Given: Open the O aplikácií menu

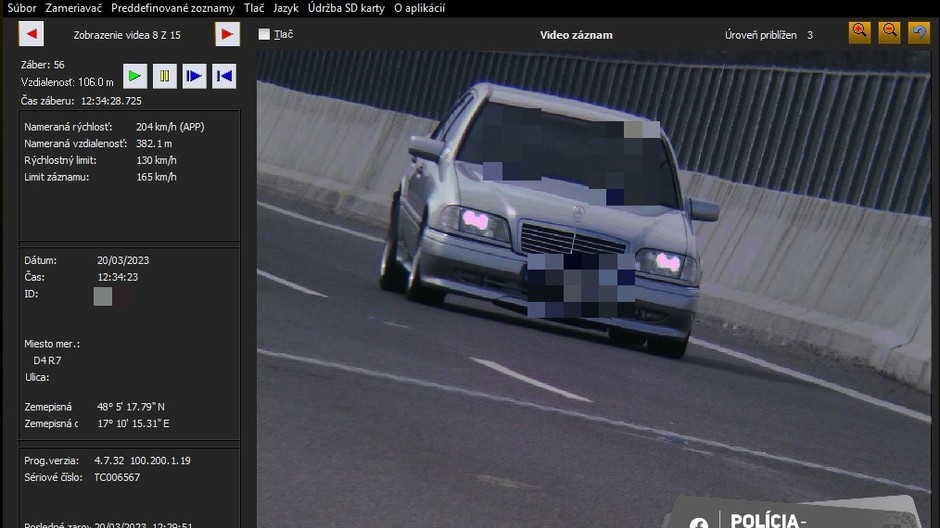Looking at the screenshot, I should 419,8.
